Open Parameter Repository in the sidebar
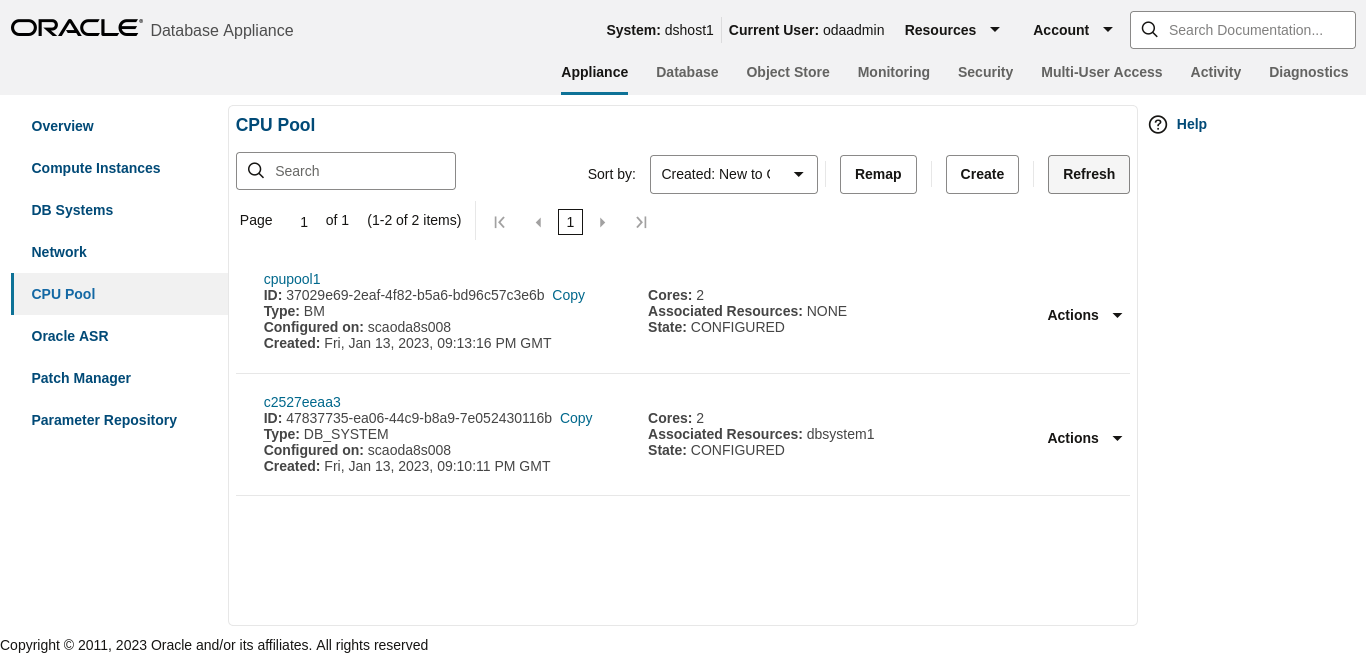 pos(104,420)
